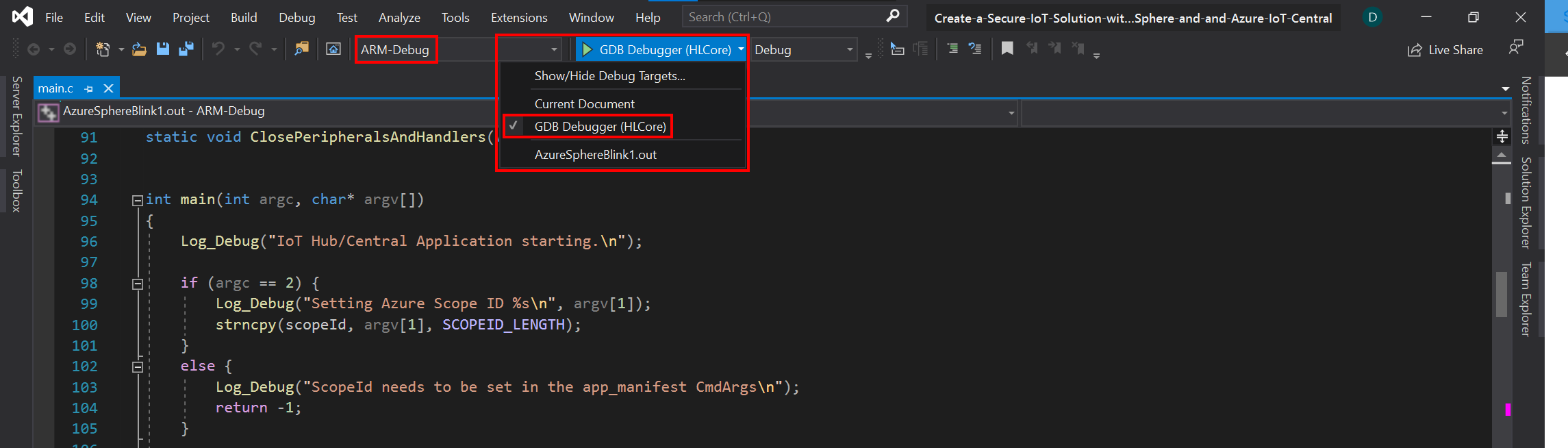Open the Toolbox side tab
This screenshot has height=448, width=1568.
pos(16,190)
